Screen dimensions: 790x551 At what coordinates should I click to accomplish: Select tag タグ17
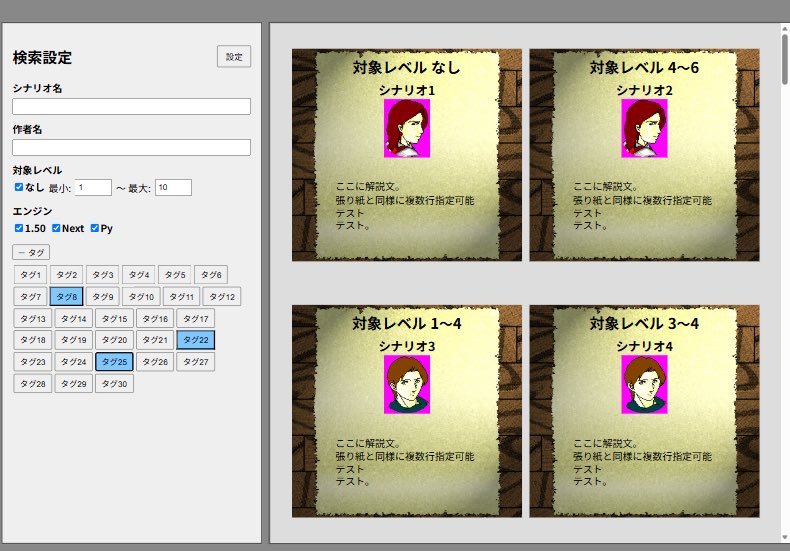coord(195,318)
